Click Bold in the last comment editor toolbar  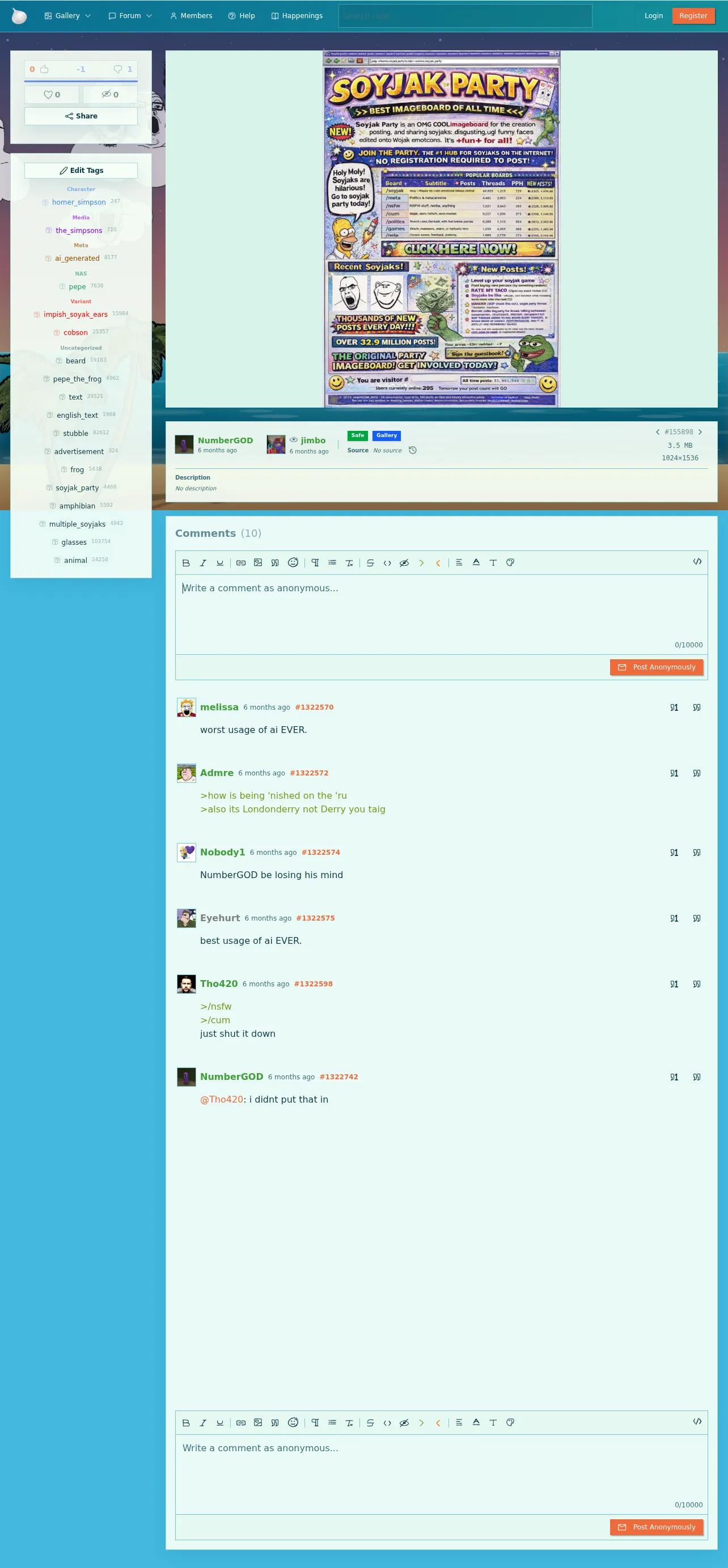[x=187, y=1422]
